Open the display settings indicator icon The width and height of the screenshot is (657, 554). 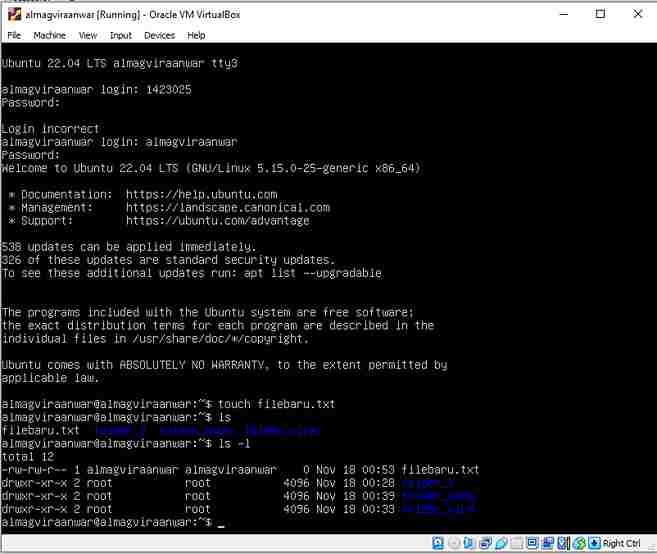[x=532, y=543]
